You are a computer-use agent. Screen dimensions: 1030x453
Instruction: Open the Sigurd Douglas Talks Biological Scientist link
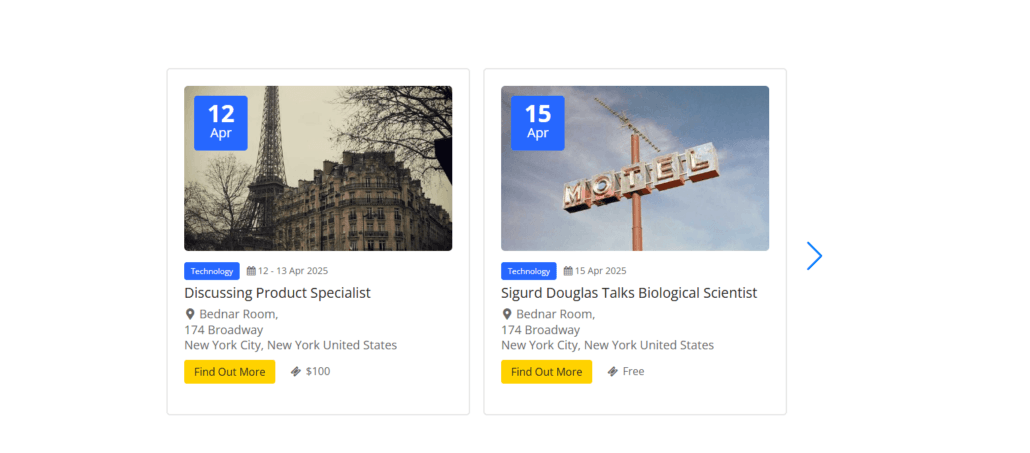pos(629,293)
